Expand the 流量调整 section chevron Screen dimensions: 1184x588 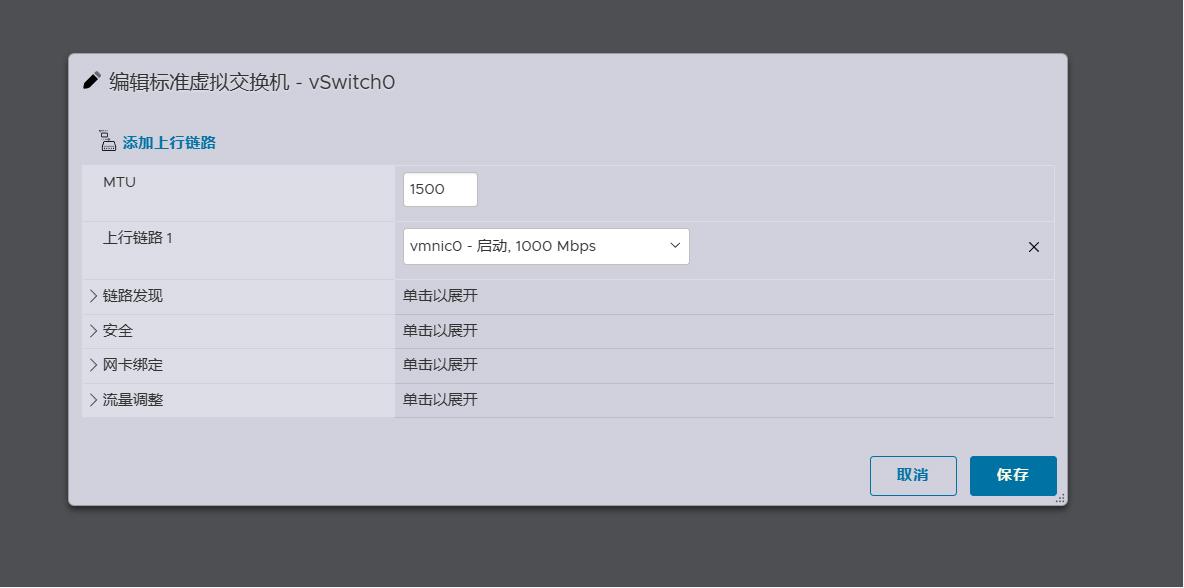[94, 400]
